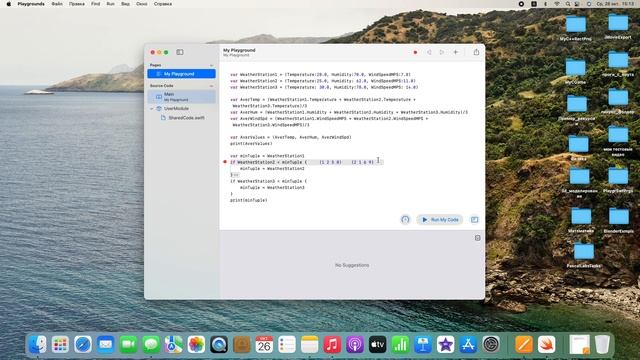This screenshot has width=640, height=360.
Task: Open the Playgrounds app menu
Action: click(31, 4)
